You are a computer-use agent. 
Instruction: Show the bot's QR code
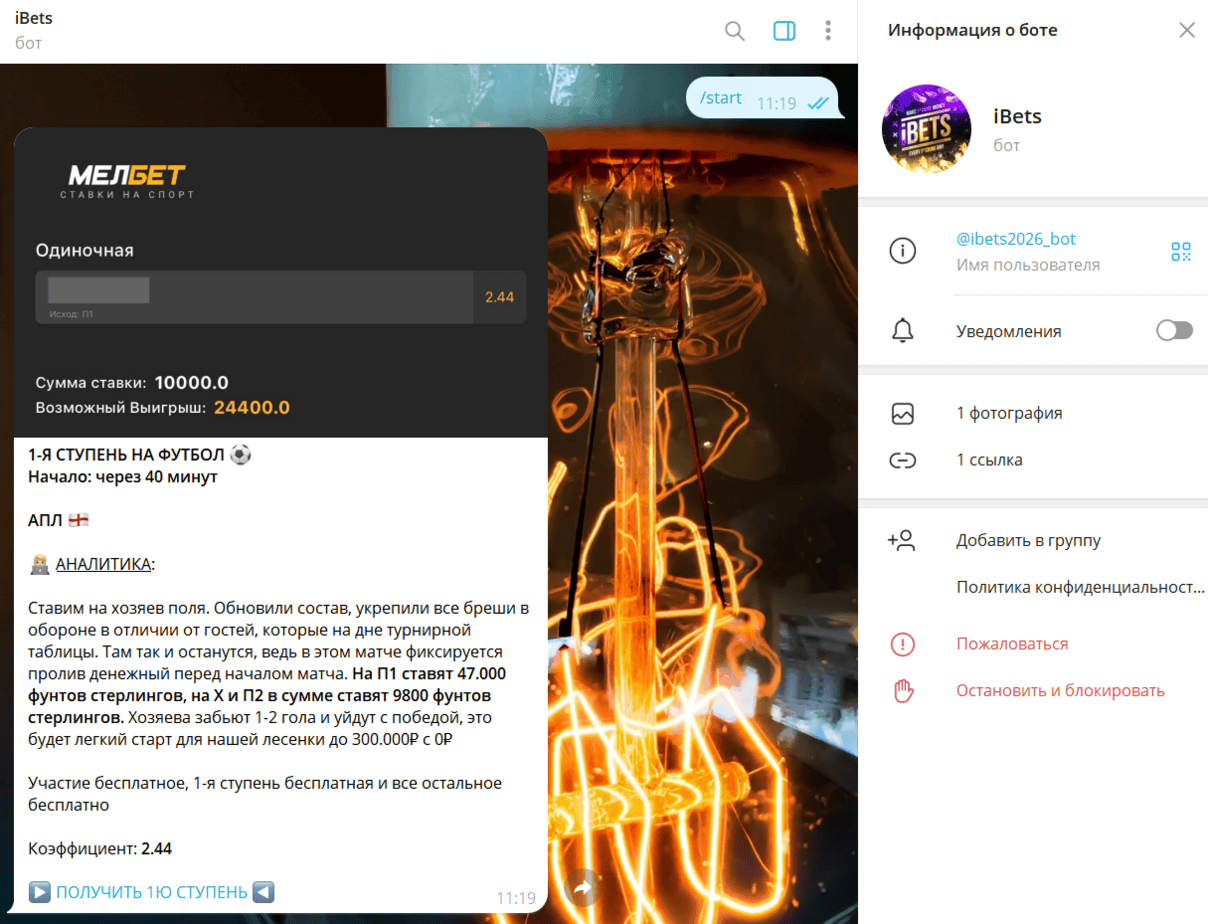click(1181, 252)
